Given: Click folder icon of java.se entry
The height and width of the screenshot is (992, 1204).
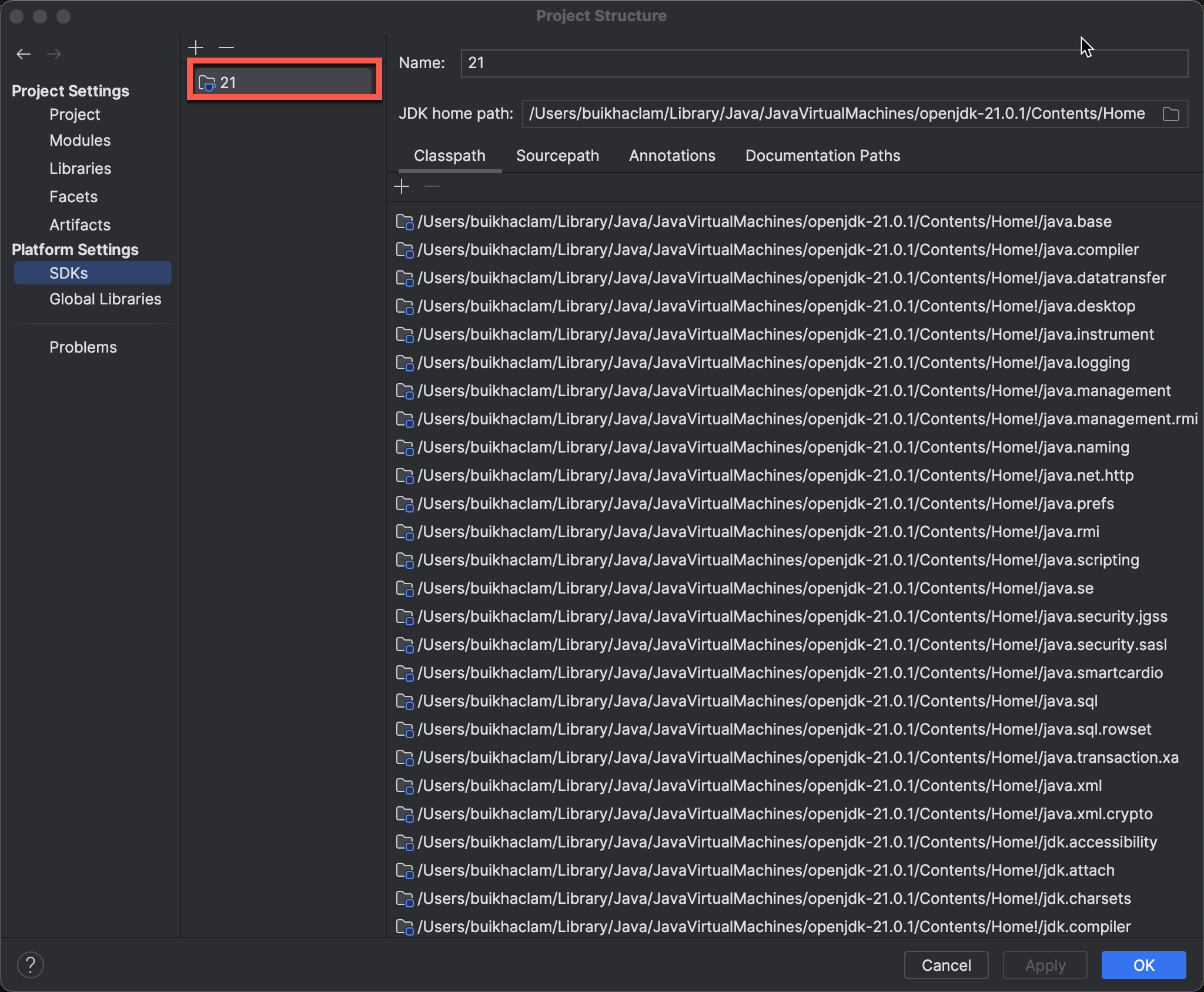Looking at the screenshot, I should pyautogui.click(x=404, y=589).
